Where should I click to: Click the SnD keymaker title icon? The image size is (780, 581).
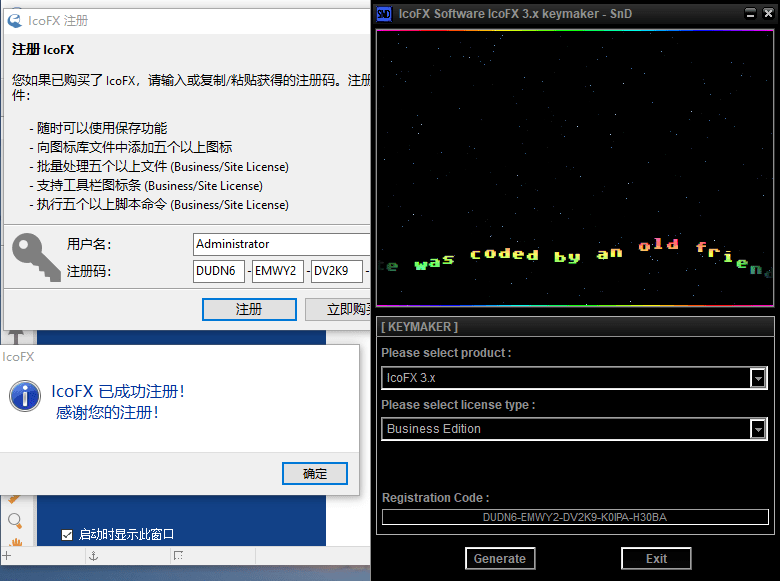click(384, 13)
